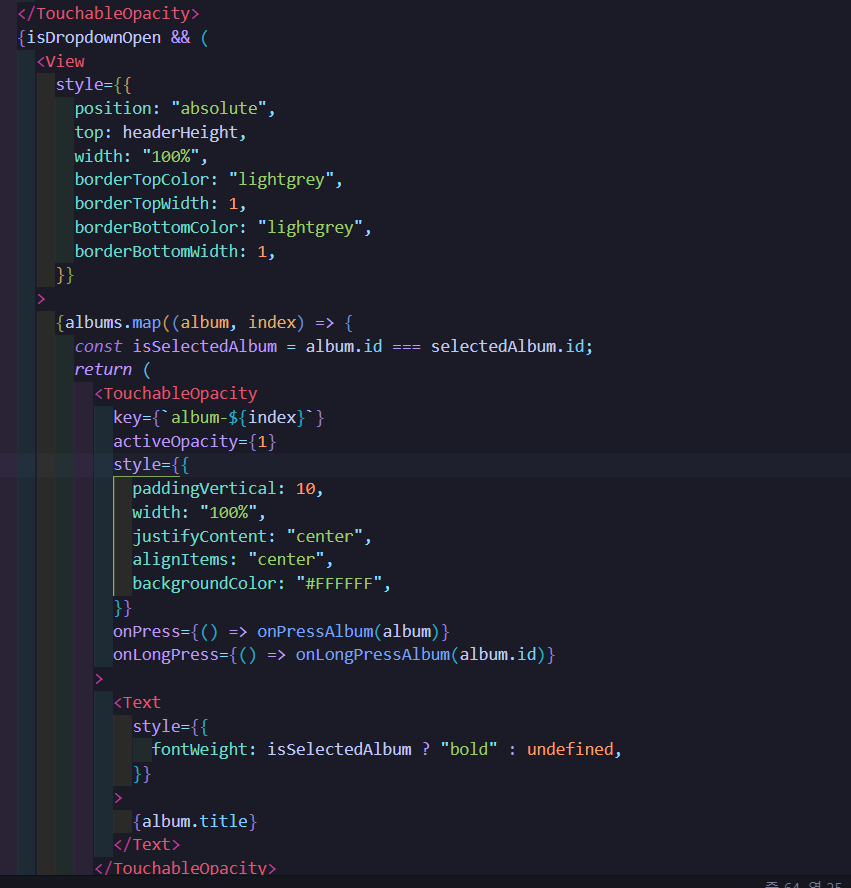Click the 'backgroundColor' property
This screenshot has width=851, height=888.
tap(204, 584)
